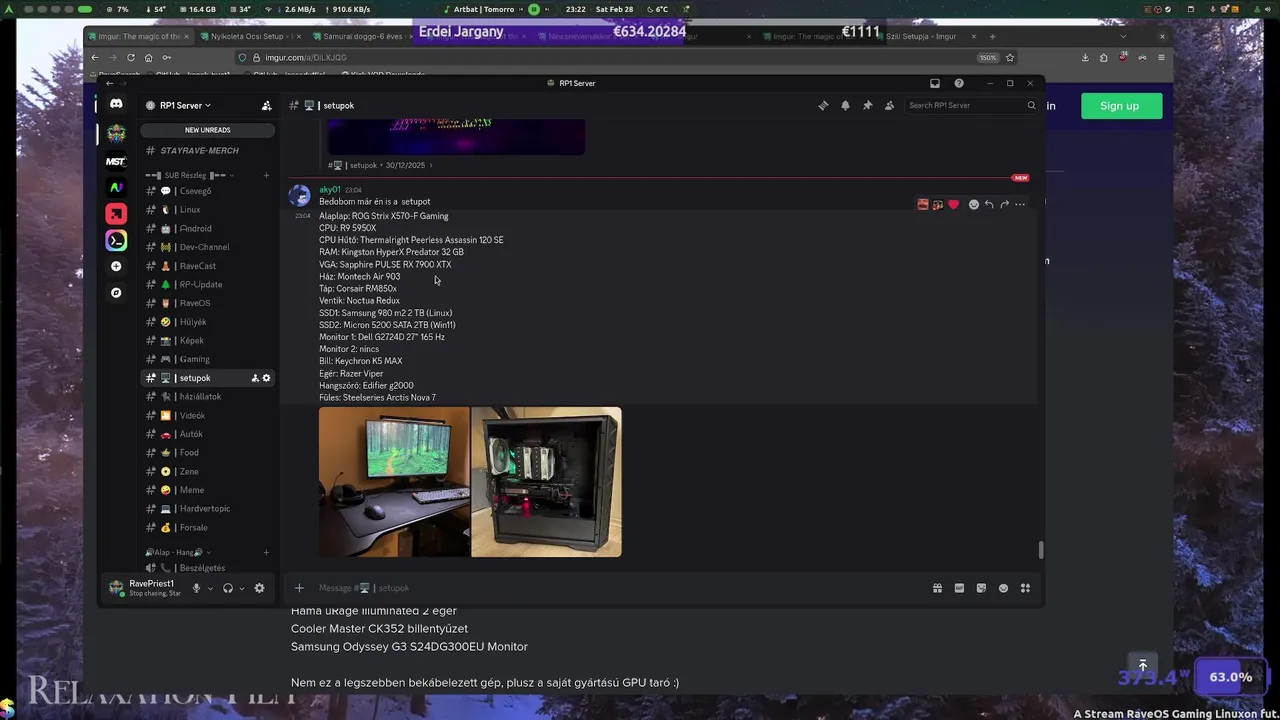Viewport: 1280px width, 720px height.
Task: Open notification settings bell icon
Action: tap(845, 105)
